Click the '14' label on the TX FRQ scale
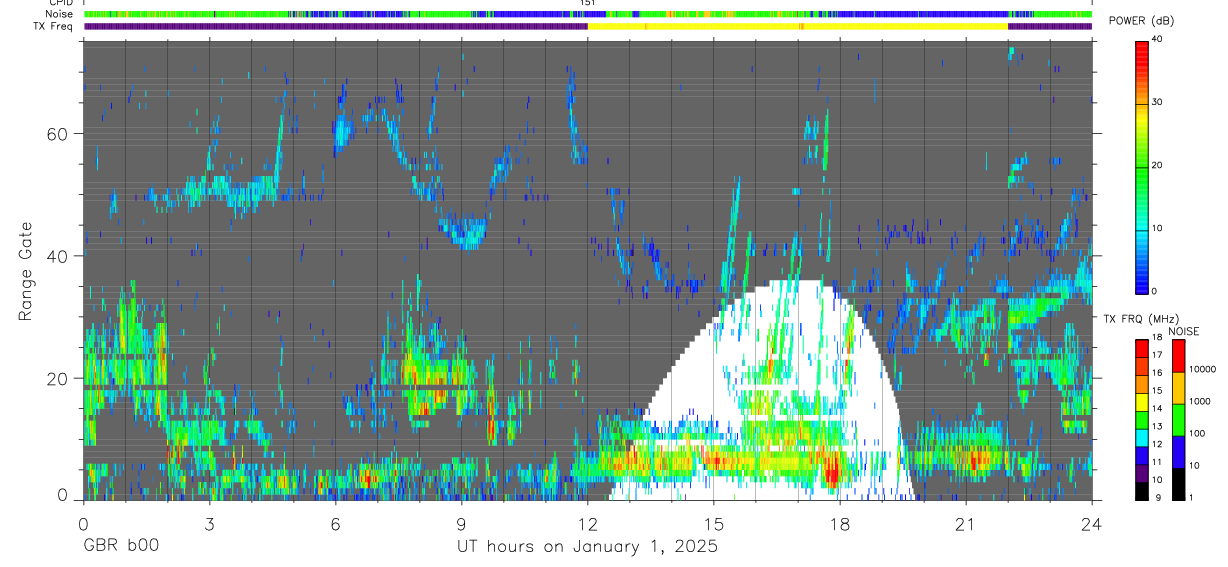 click(1158, 408)
